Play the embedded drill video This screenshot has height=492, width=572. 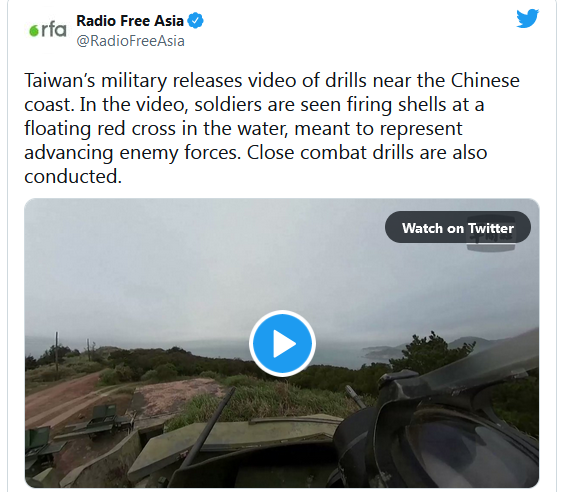click(282, 344)
